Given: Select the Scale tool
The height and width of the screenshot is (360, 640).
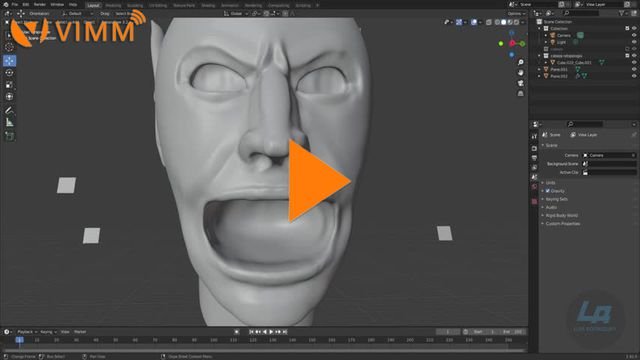Looking at the screenshot, I should tap(9, 85).
